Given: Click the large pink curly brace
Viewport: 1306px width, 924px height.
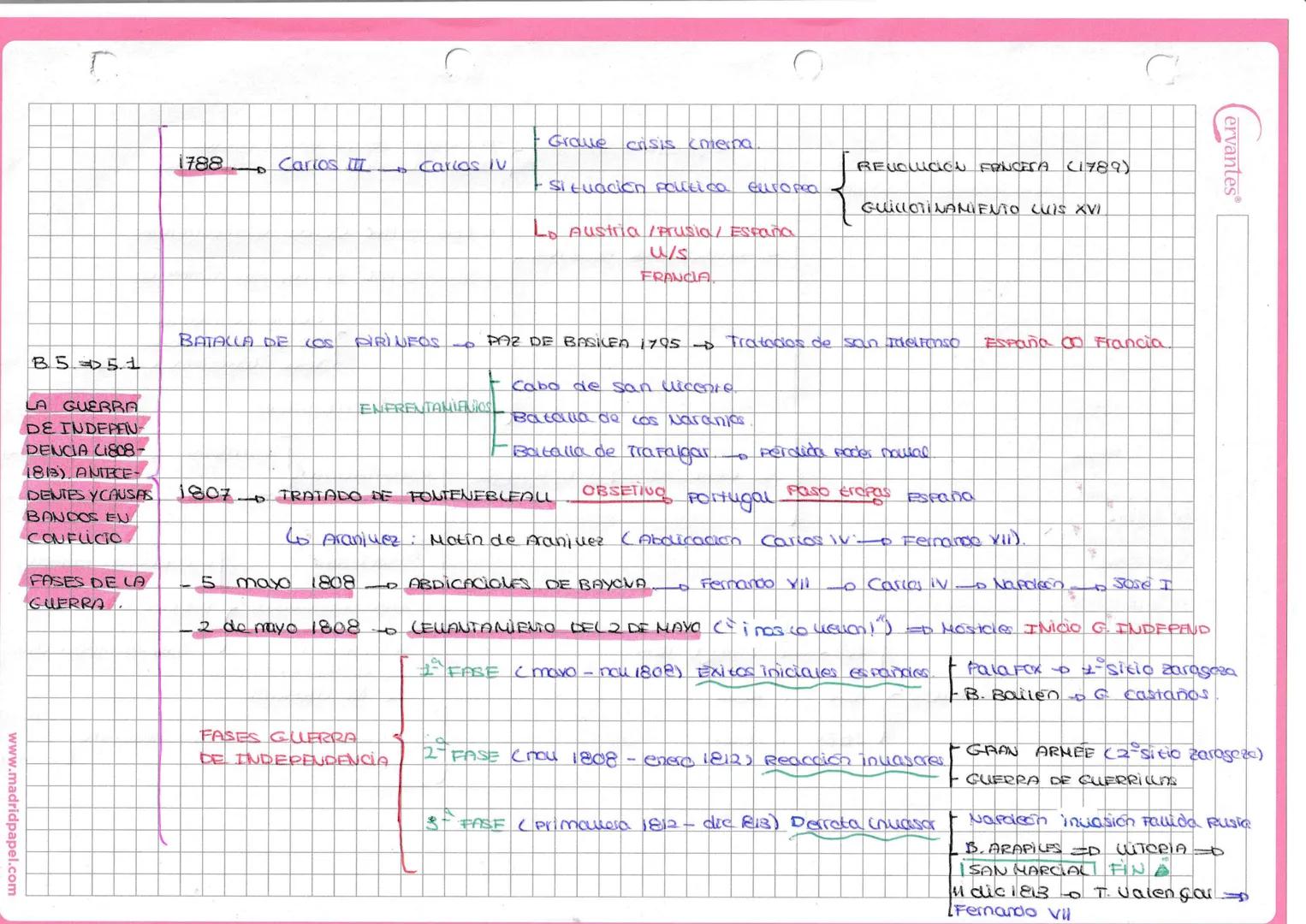Looking at the screenshot, I should (159, 479).
